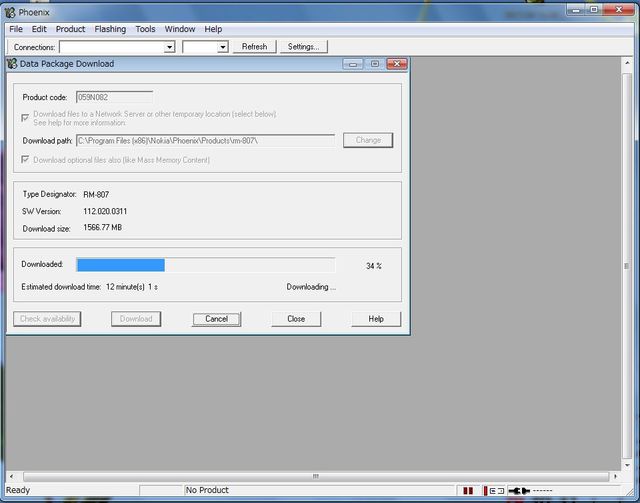640x503 pixels.
Task: Minimize the Data Package Download window
Action: tap(352, 64)
